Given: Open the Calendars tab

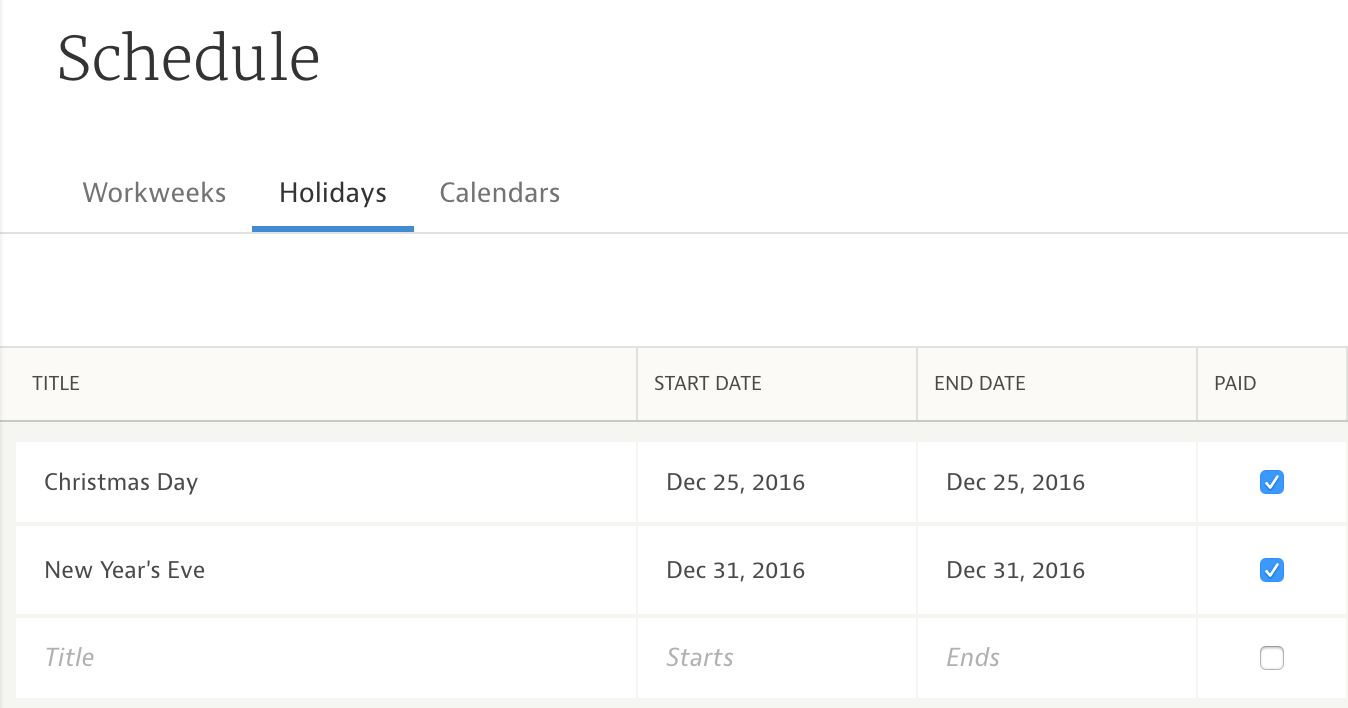Looking at the screenshot, I should click(x=499, y=192).
